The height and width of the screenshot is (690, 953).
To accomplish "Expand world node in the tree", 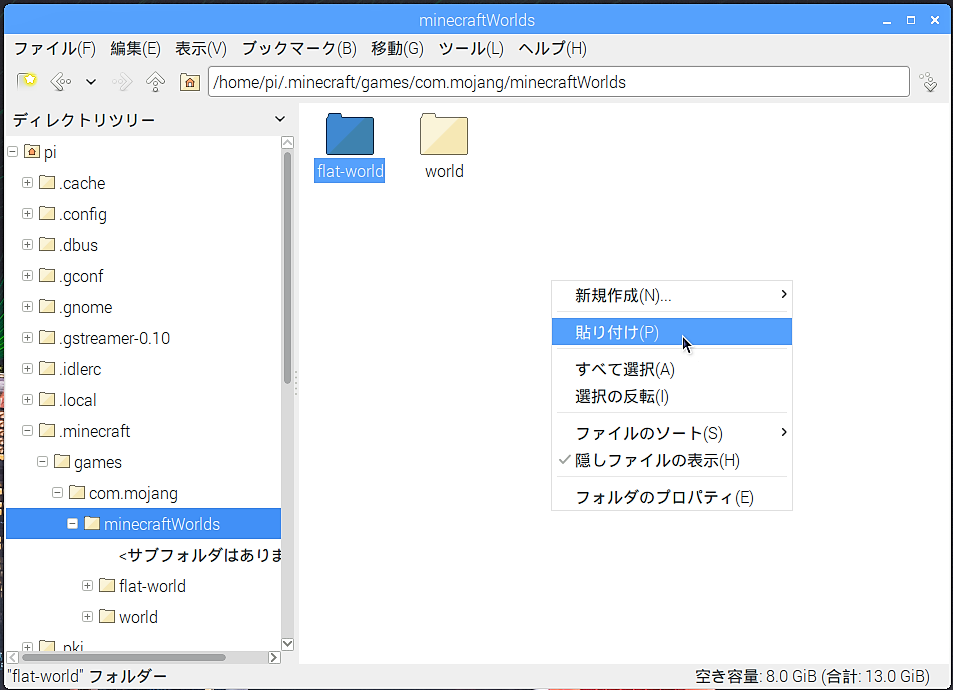I will pos(88,616).
